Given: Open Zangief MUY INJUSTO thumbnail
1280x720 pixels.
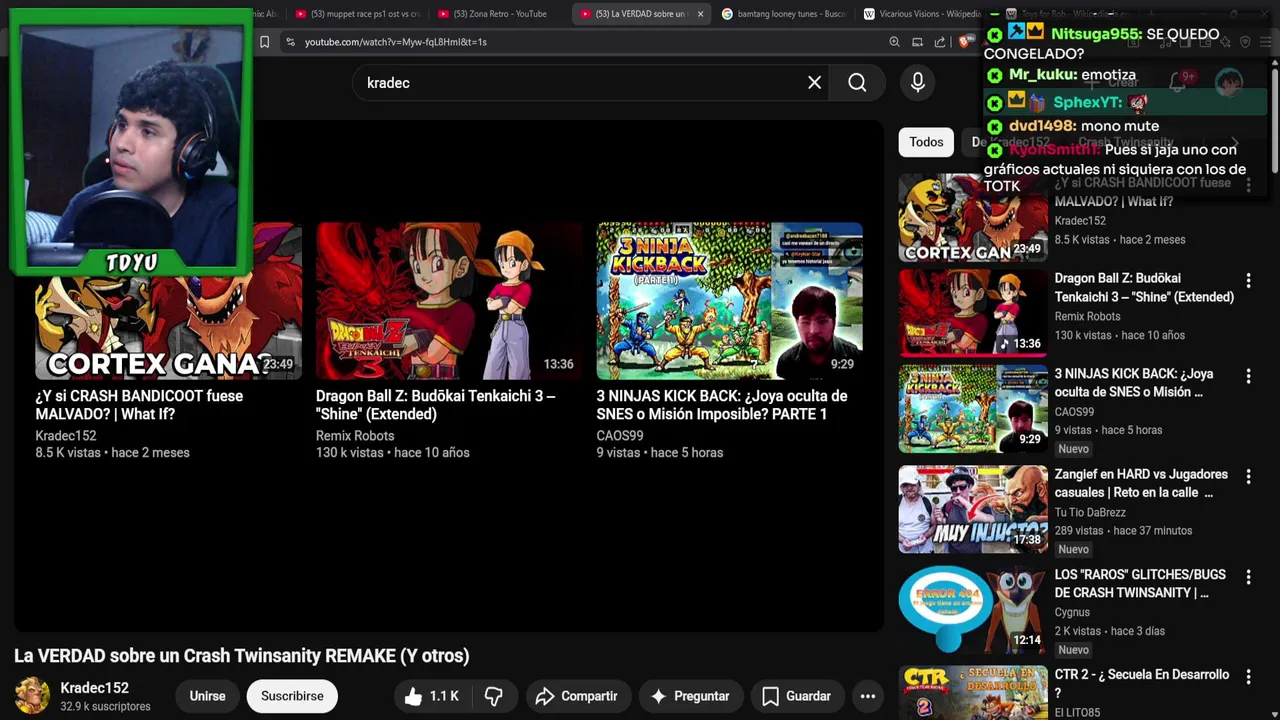Looking at the screenshot, I should coord(973,509).
